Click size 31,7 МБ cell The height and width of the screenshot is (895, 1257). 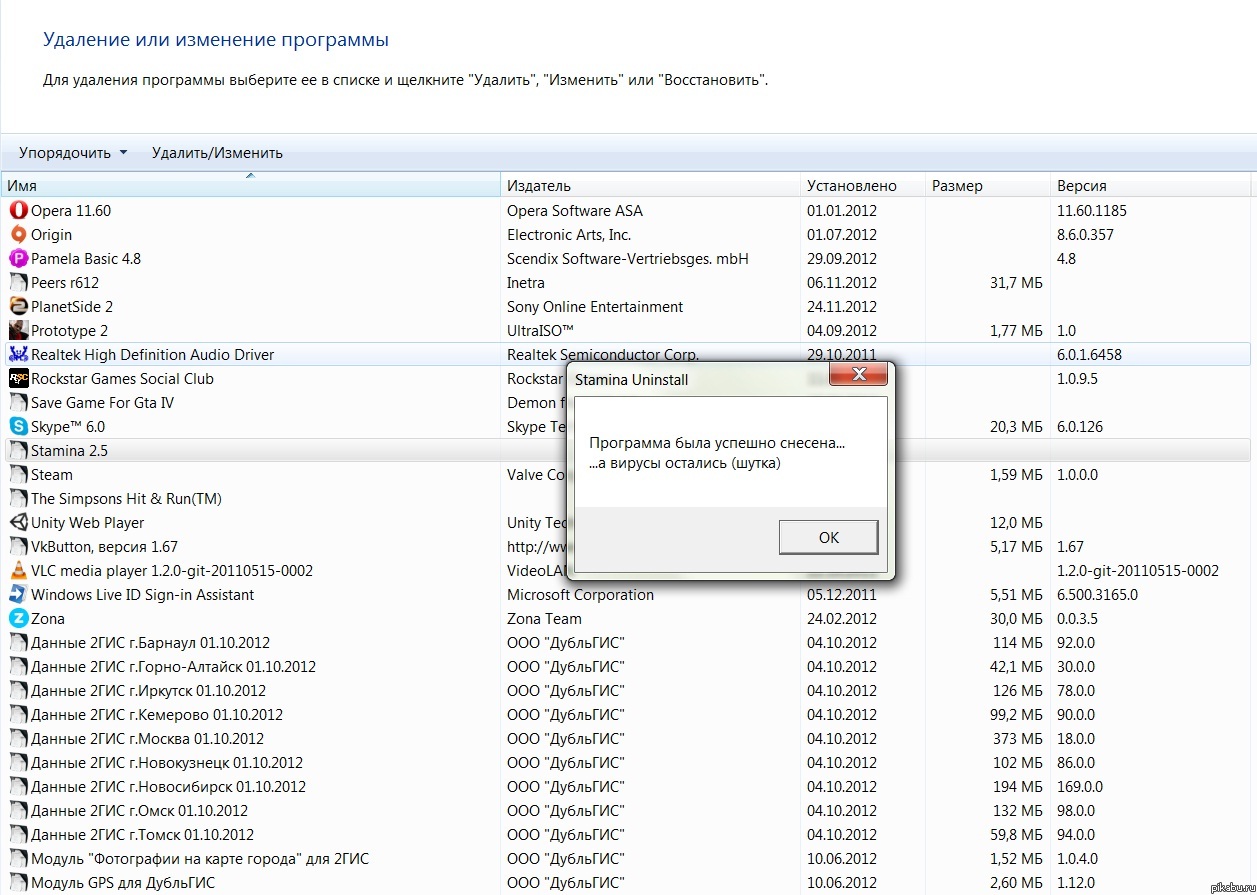(x=1016, y=282)
